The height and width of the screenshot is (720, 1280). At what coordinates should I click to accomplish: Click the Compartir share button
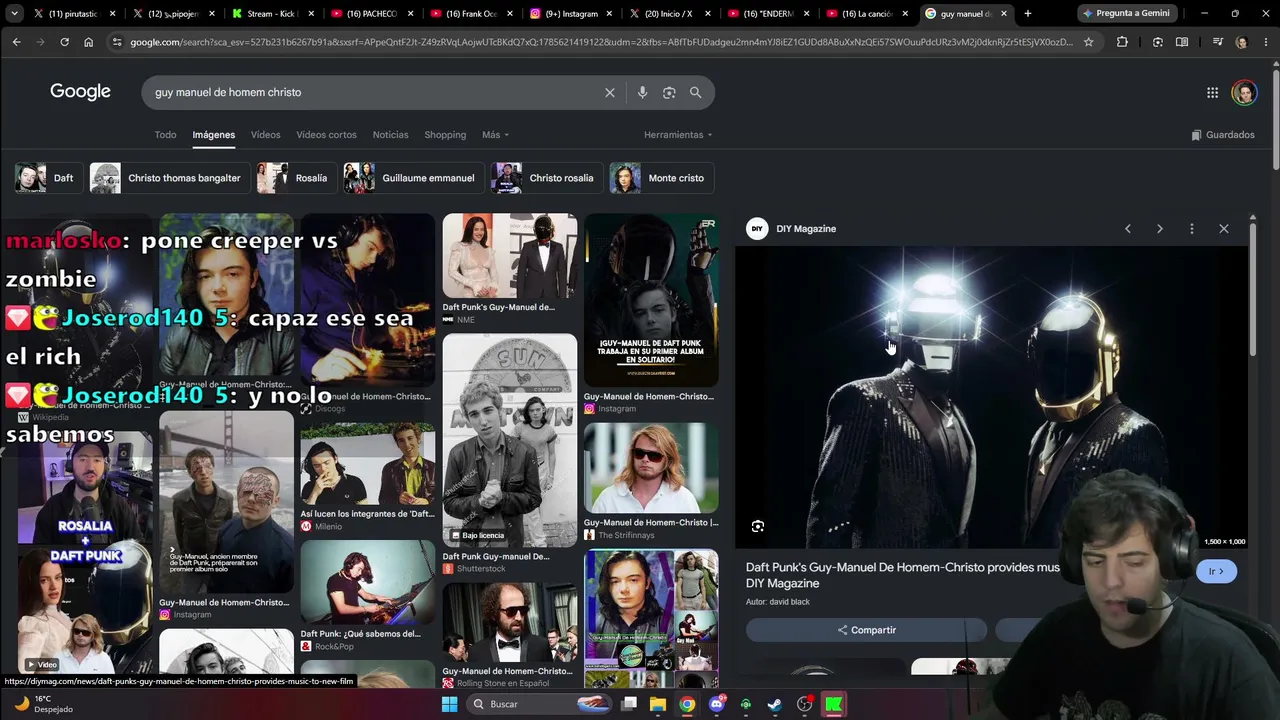[x=866, y=630]
